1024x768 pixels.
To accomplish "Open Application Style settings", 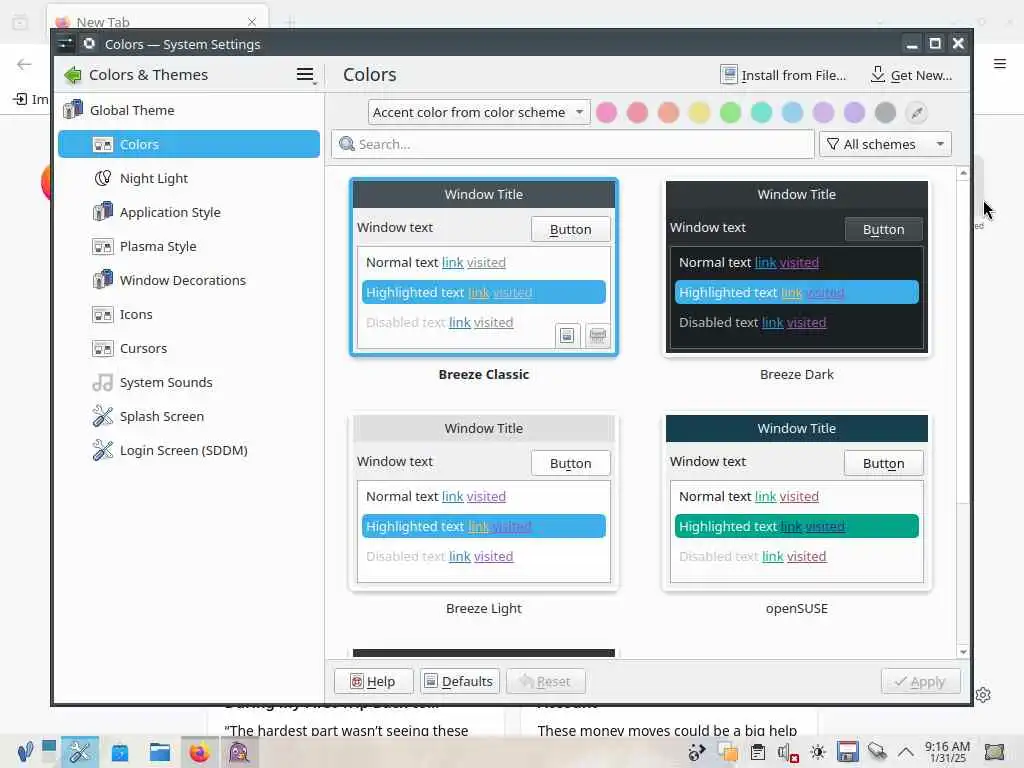I will 189,212.
